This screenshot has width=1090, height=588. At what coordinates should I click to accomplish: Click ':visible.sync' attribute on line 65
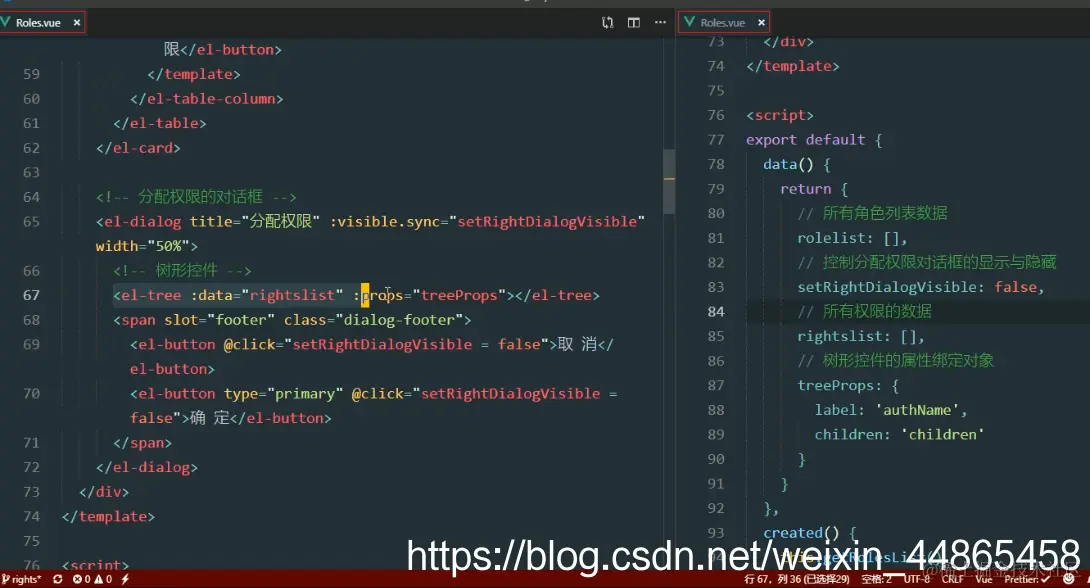[x=385, y=222]
